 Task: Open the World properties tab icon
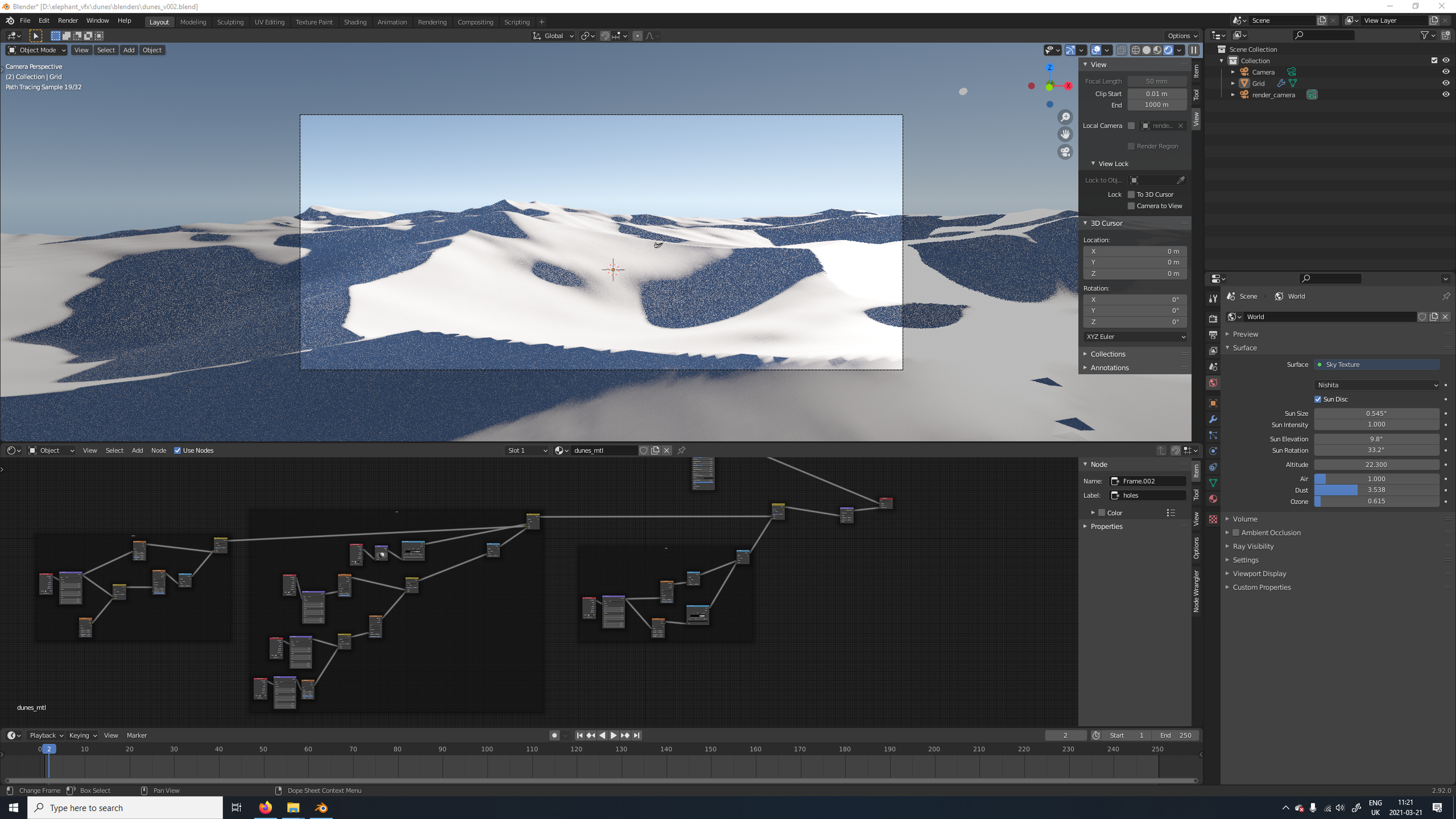pyautogui.click(x=1213, y=383)
